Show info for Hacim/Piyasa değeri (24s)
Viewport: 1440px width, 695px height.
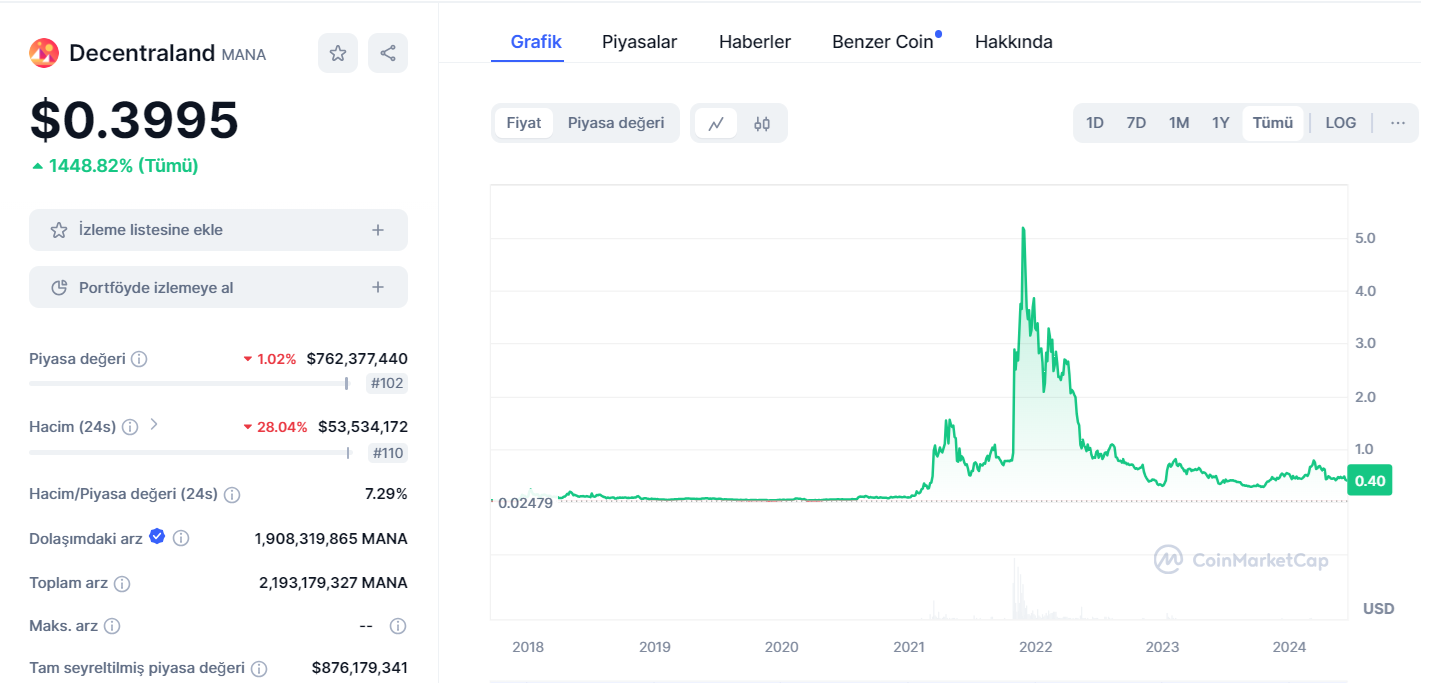click(232, 495)
